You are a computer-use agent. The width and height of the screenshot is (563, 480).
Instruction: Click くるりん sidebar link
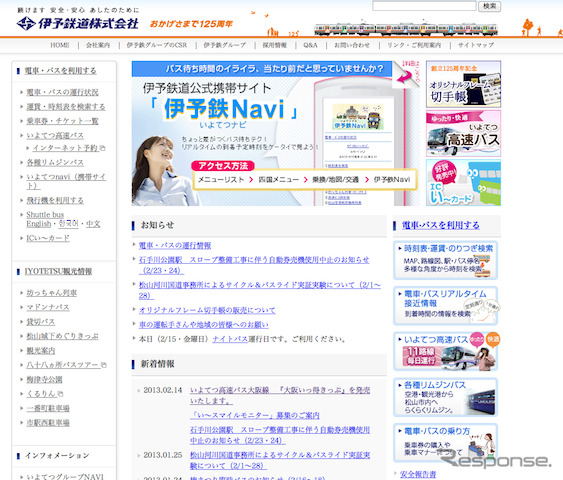point(45,394)
